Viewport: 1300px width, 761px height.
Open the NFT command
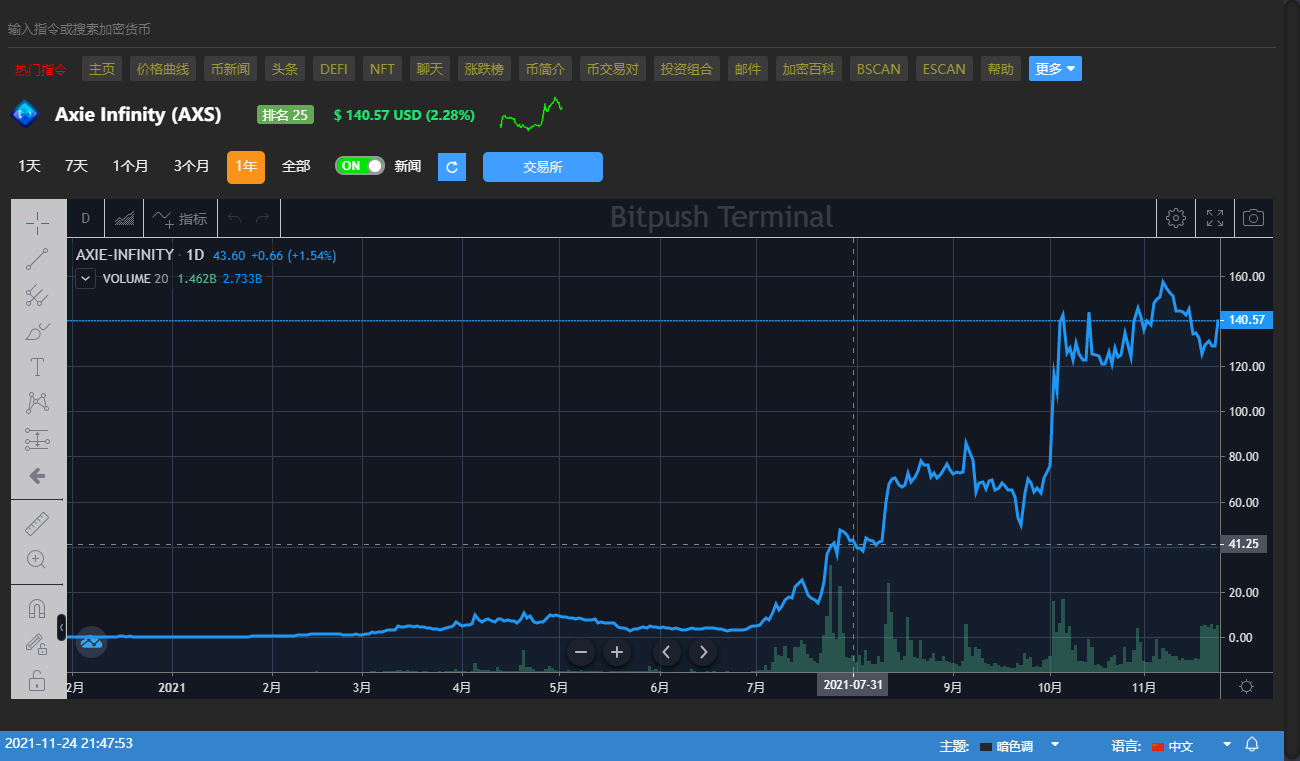coord(383,69)
